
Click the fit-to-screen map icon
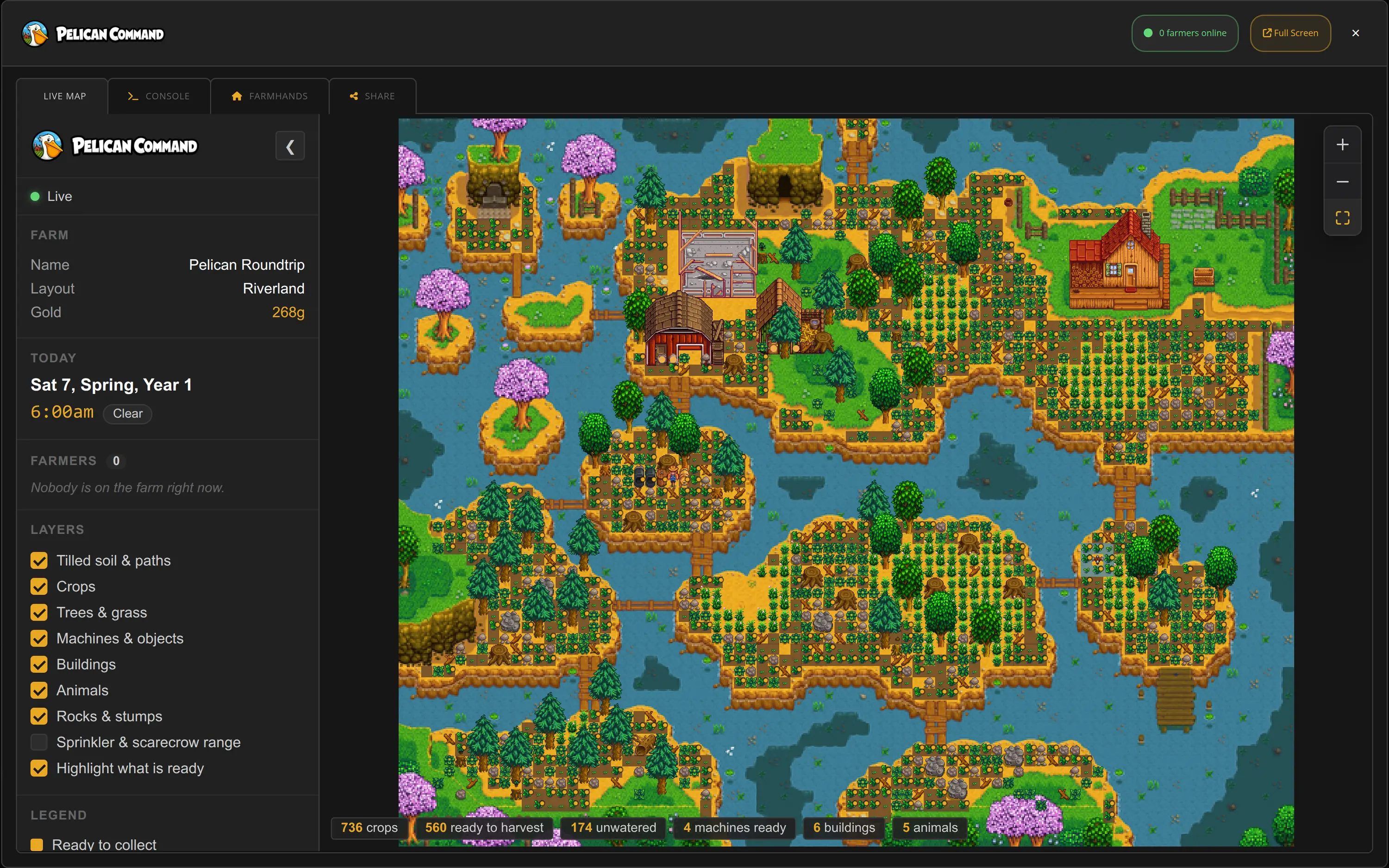[x=1342, y=218]
